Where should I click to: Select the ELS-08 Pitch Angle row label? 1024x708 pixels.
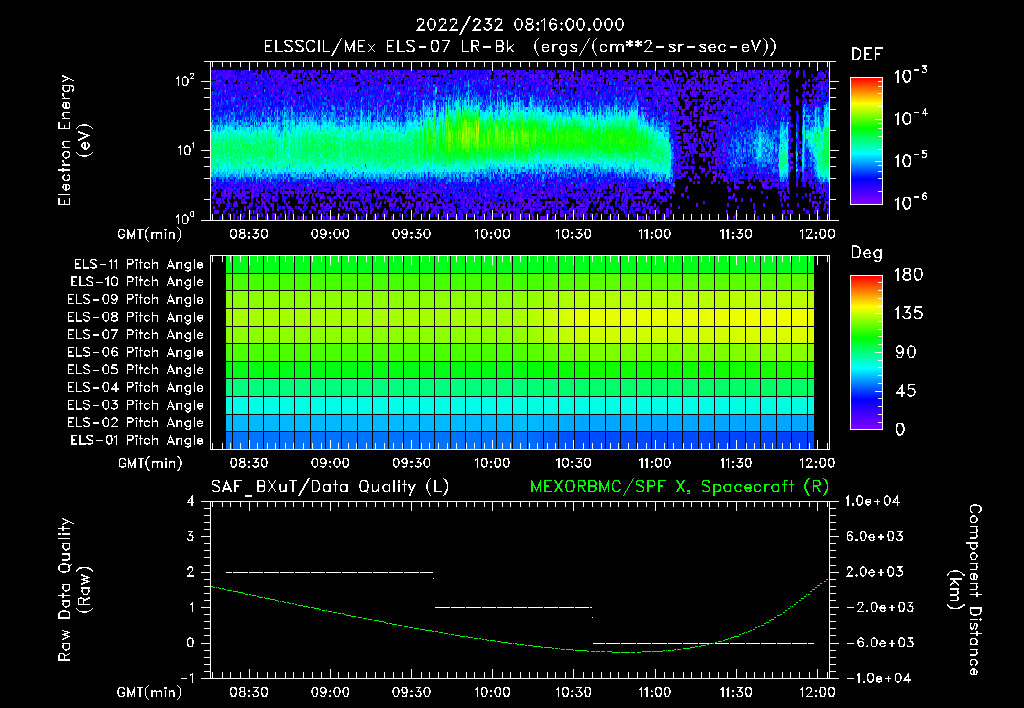pos(135,317)
